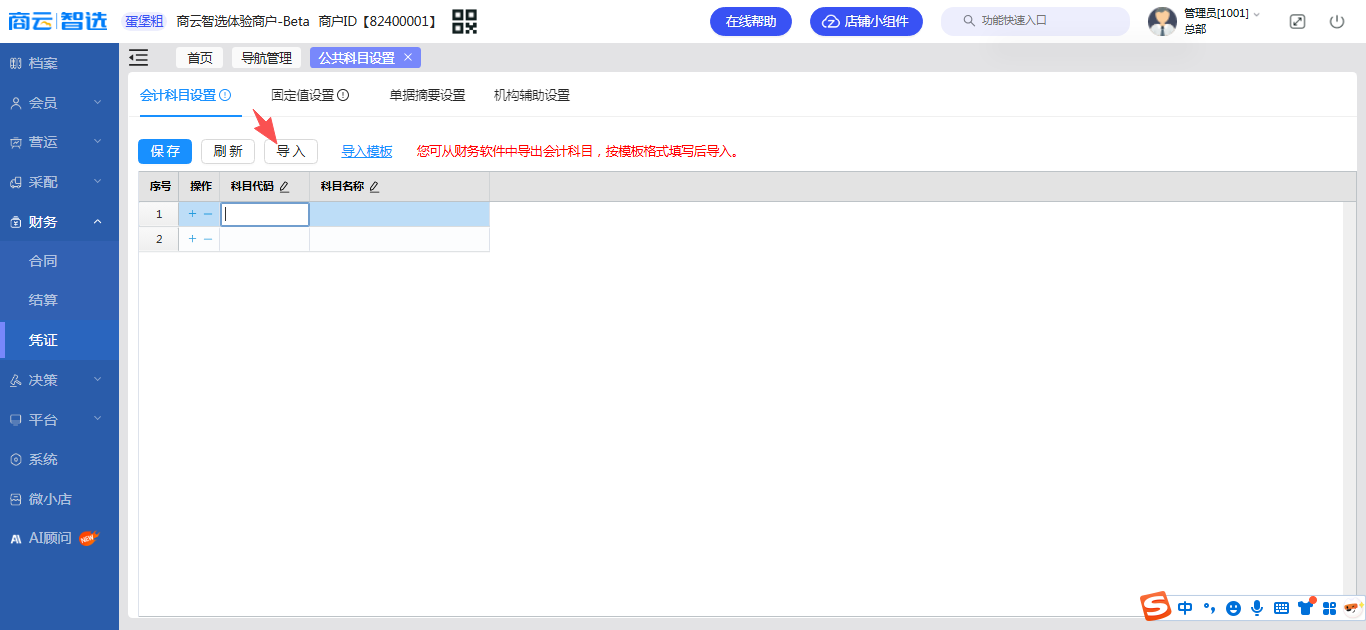This screenshot has width=1366, height=630.
Task: Click the QR code icon in header
Action: pos(464,21)
